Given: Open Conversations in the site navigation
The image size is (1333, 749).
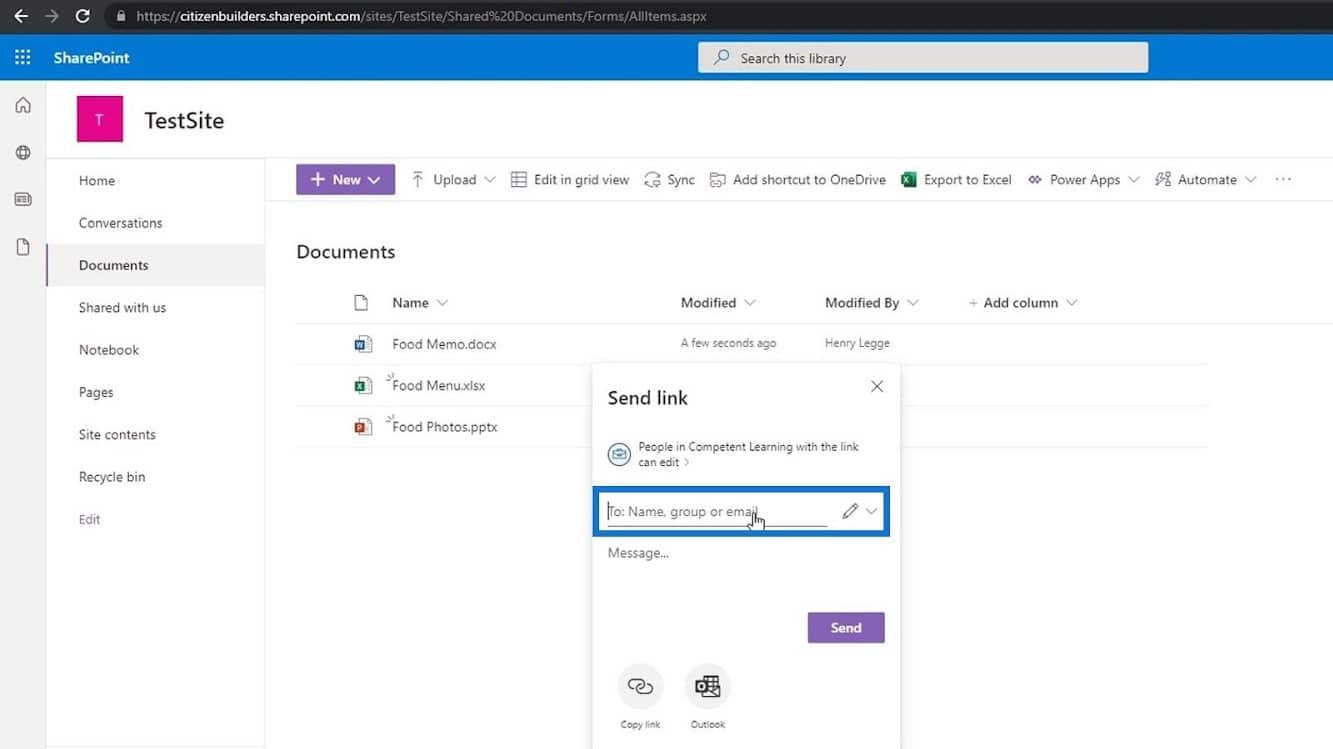Looking at the screenshot, I should click(x=120, y=223).
